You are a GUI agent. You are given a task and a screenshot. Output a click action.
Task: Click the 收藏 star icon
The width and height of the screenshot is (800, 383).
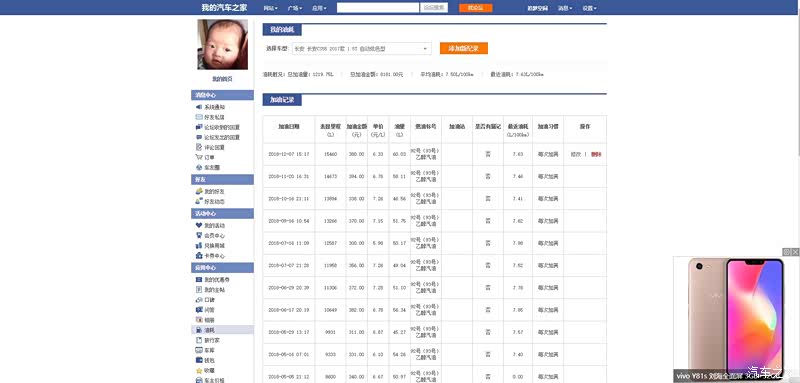coord(199,370)
